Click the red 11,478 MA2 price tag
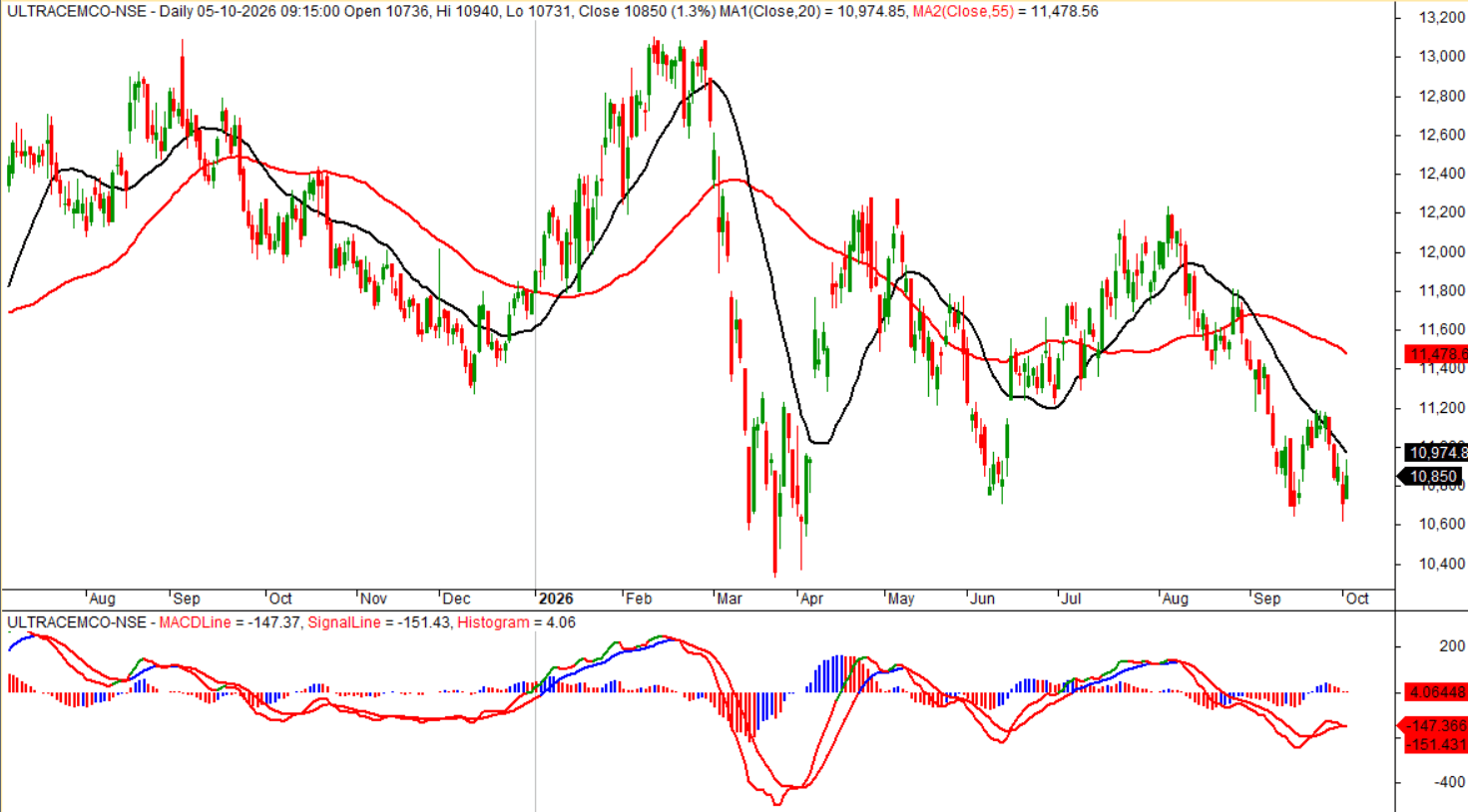Screen dimensions: 1468x812 coord(1436,354)
